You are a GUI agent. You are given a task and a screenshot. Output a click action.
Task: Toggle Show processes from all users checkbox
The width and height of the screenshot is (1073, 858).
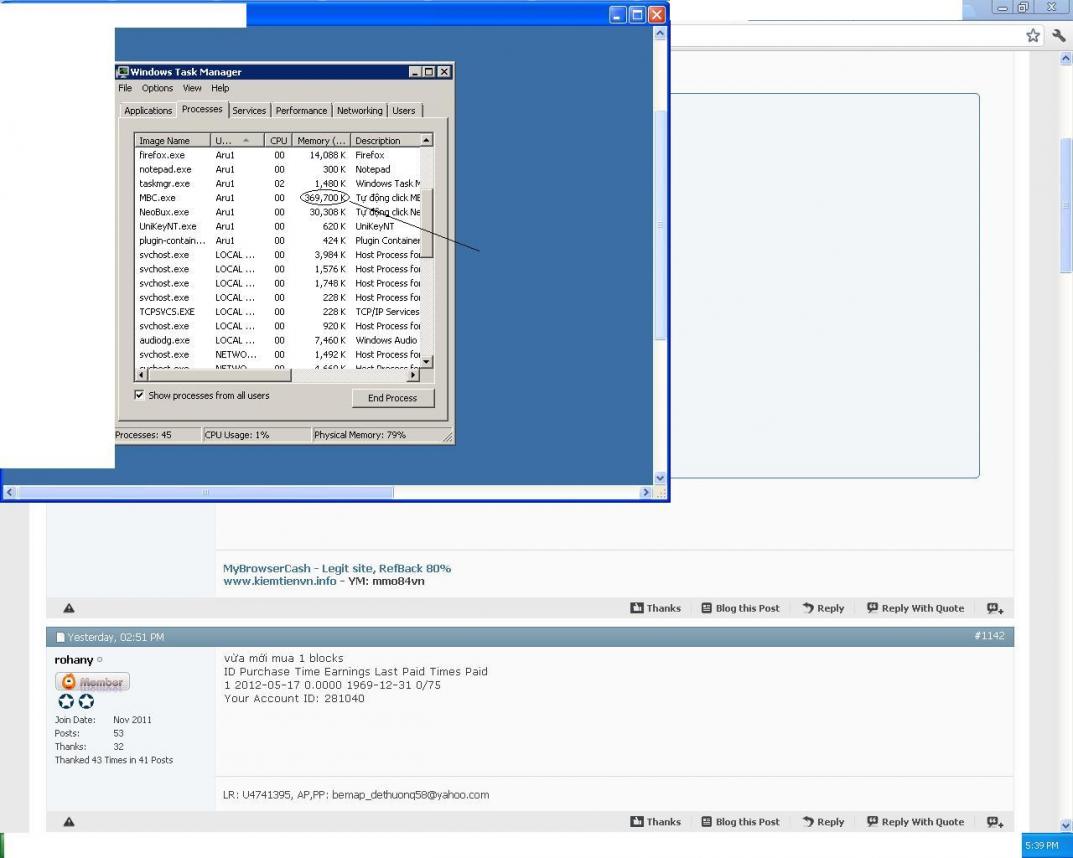coord(140,395)
